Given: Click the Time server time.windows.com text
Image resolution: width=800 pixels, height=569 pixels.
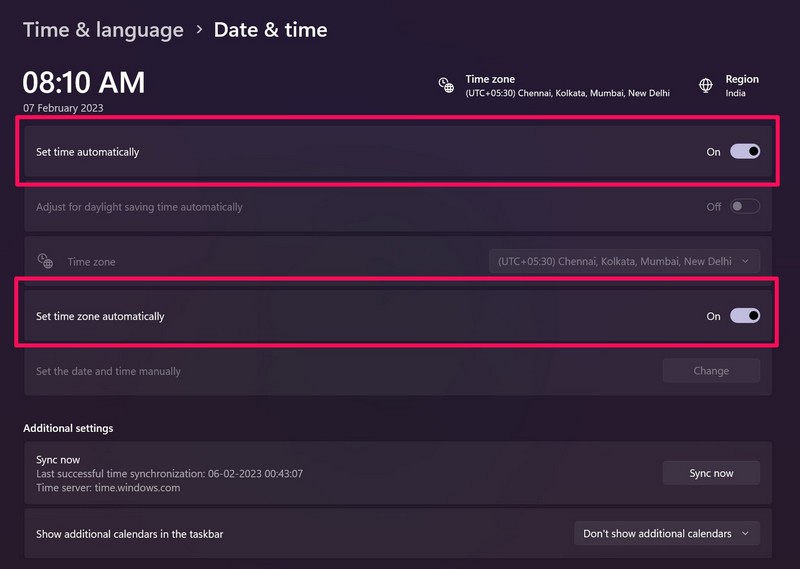Looking at the screenshot, I should pyautogui.click(x=108, y=487).
